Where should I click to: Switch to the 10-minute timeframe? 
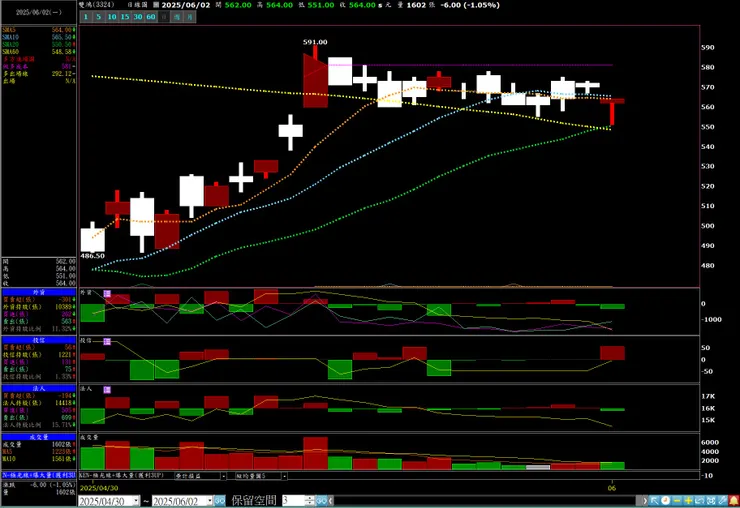coord(112,17)
